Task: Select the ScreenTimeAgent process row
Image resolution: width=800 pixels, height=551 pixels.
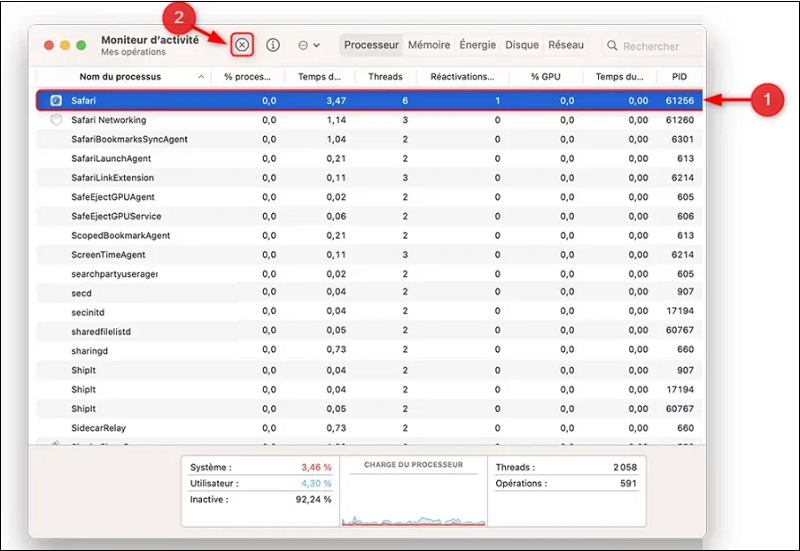Action: tap(369, 255)
